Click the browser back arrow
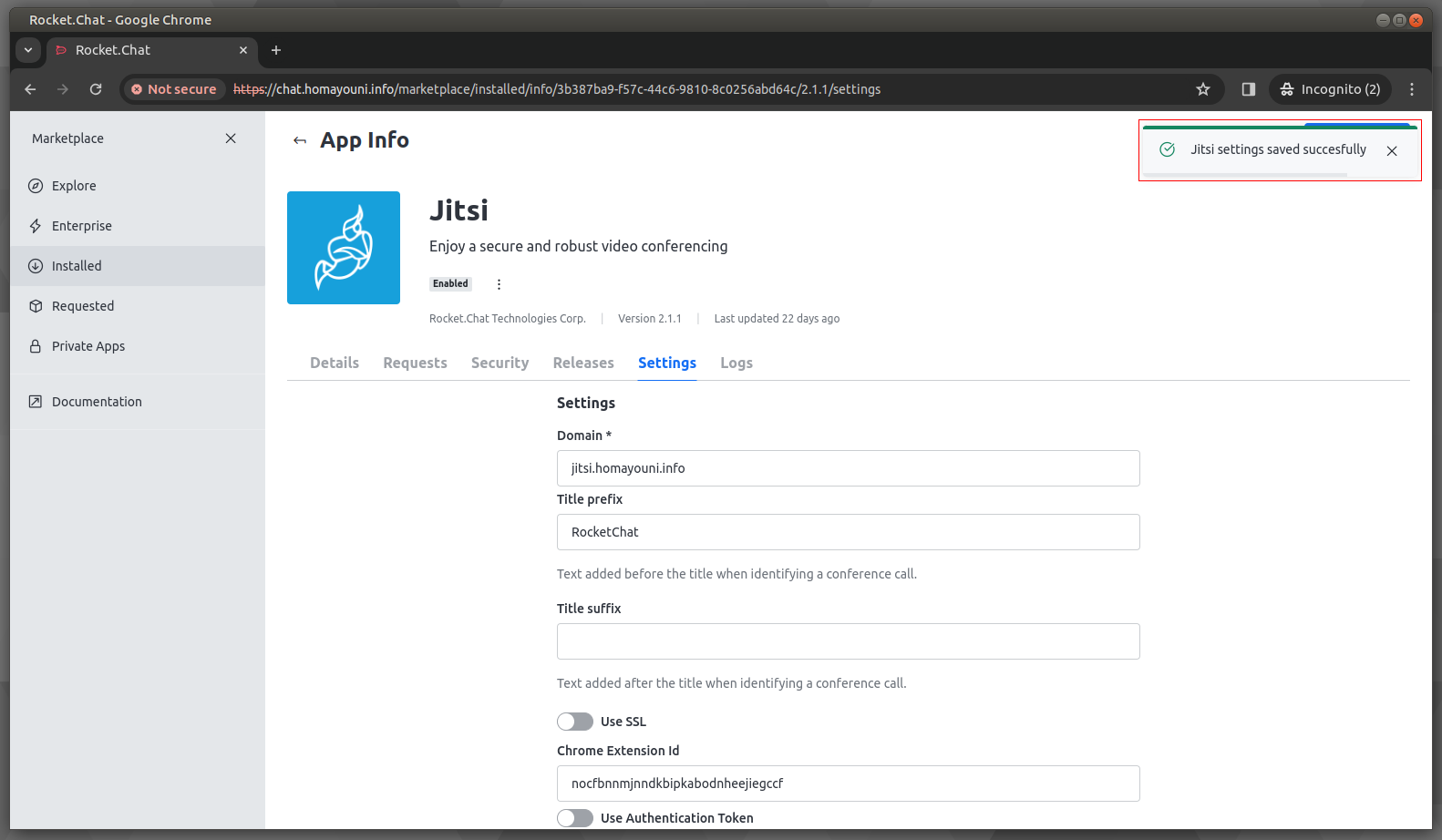Screen dimensions: 1442x840 click(30, 89)
